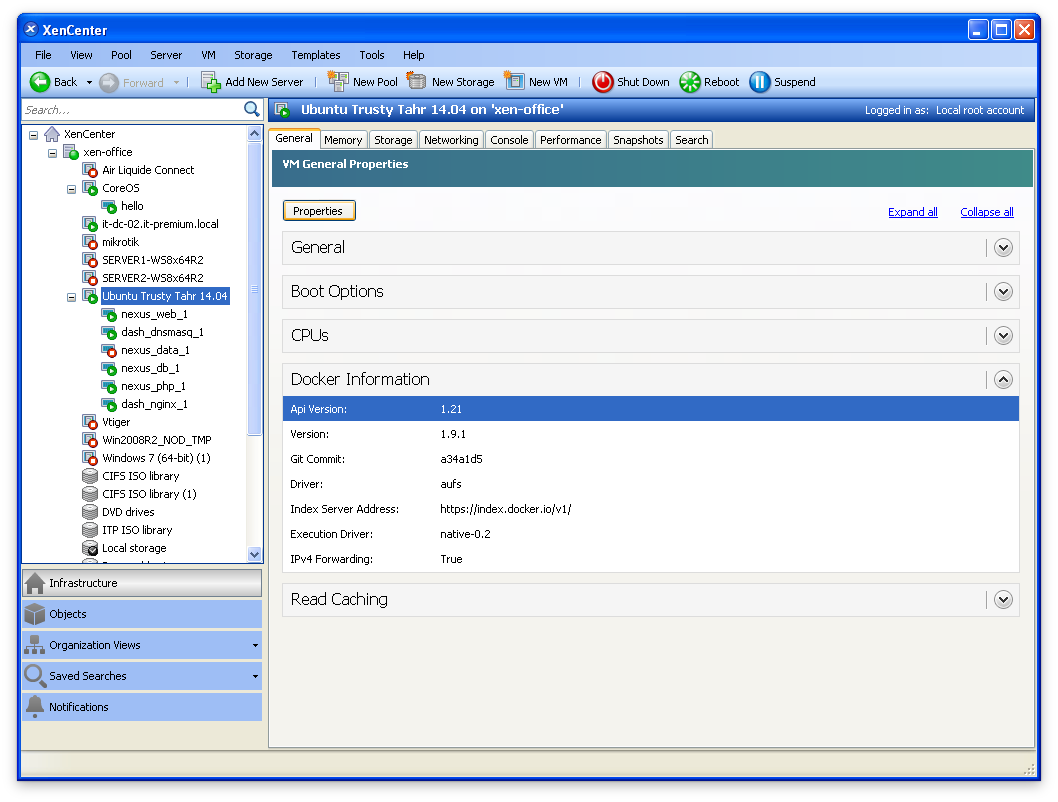Open the Saved Searches pane
This screenshot has height=802, width=1058.
pos(142,676)
